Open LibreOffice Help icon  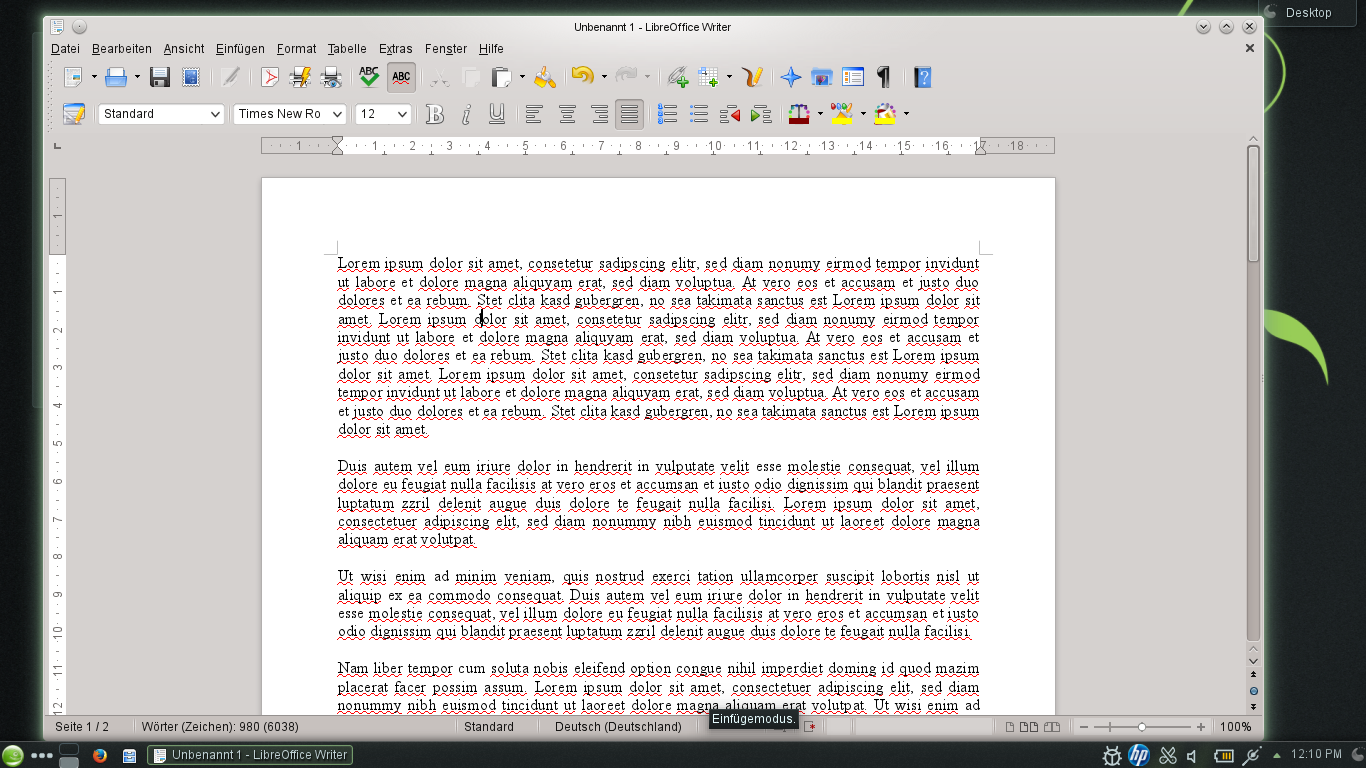(922, 77)
